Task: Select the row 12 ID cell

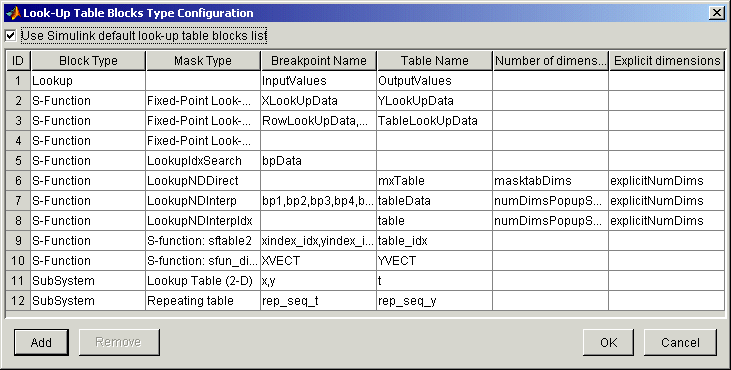Action: tap(18, 301)
